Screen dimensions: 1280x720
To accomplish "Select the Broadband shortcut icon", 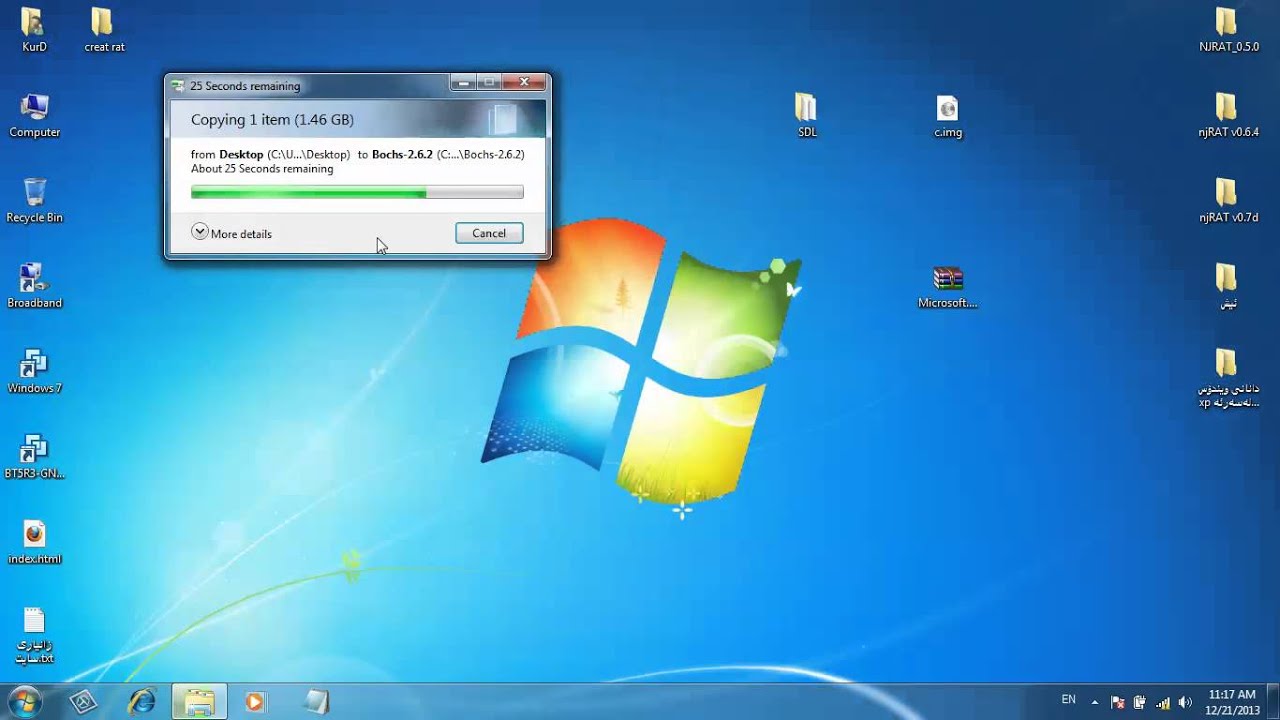I will (34, 286).
